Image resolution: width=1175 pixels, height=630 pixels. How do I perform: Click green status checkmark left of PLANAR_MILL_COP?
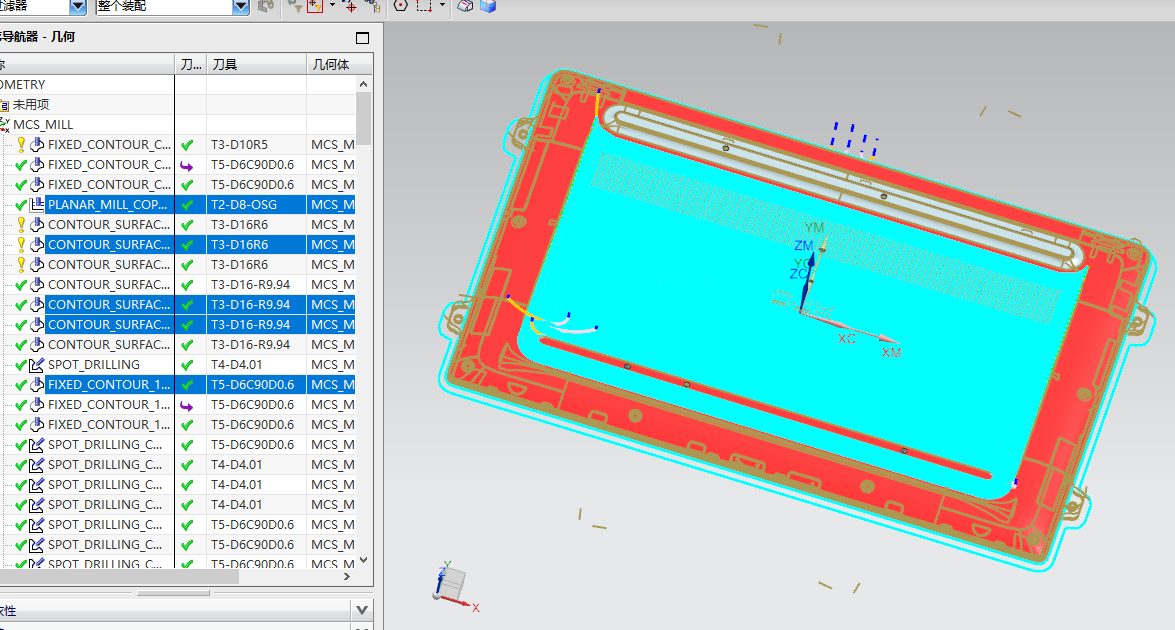pyautogui.click(x=21, y=205)
